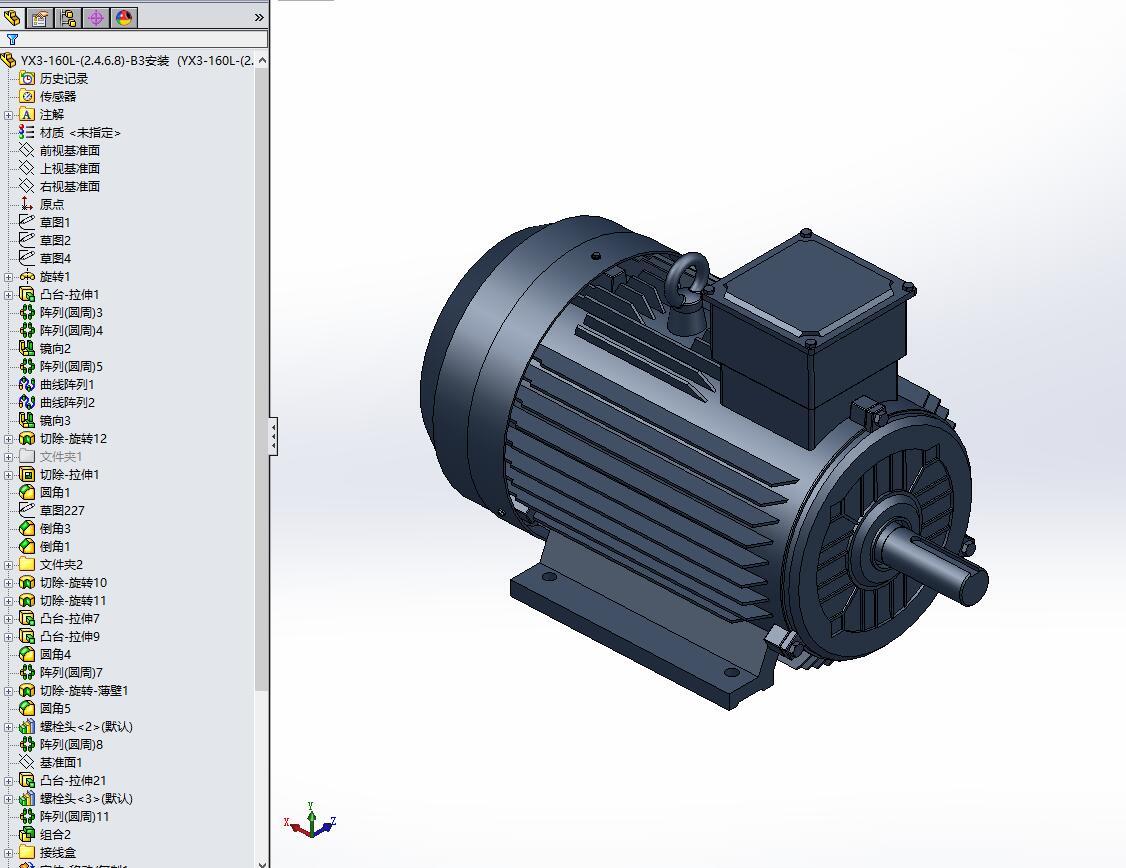Select the 基准面1 reference plane icon
1126x868 pixels.
[x=27, y=762]
